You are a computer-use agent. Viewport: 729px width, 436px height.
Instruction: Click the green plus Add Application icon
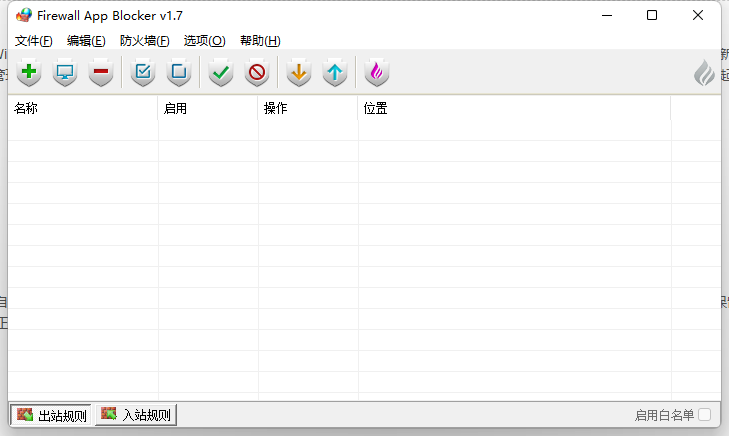[x=29, y=72]
